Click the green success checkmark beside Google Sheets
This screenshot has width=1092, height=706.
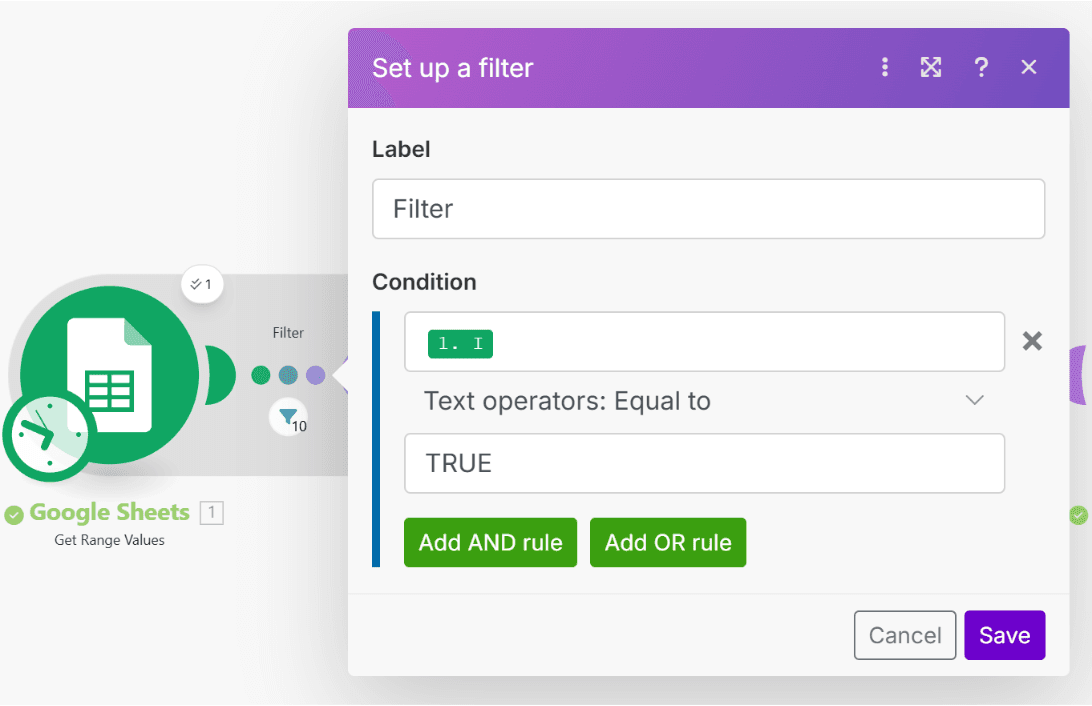[x=14, y=515]
